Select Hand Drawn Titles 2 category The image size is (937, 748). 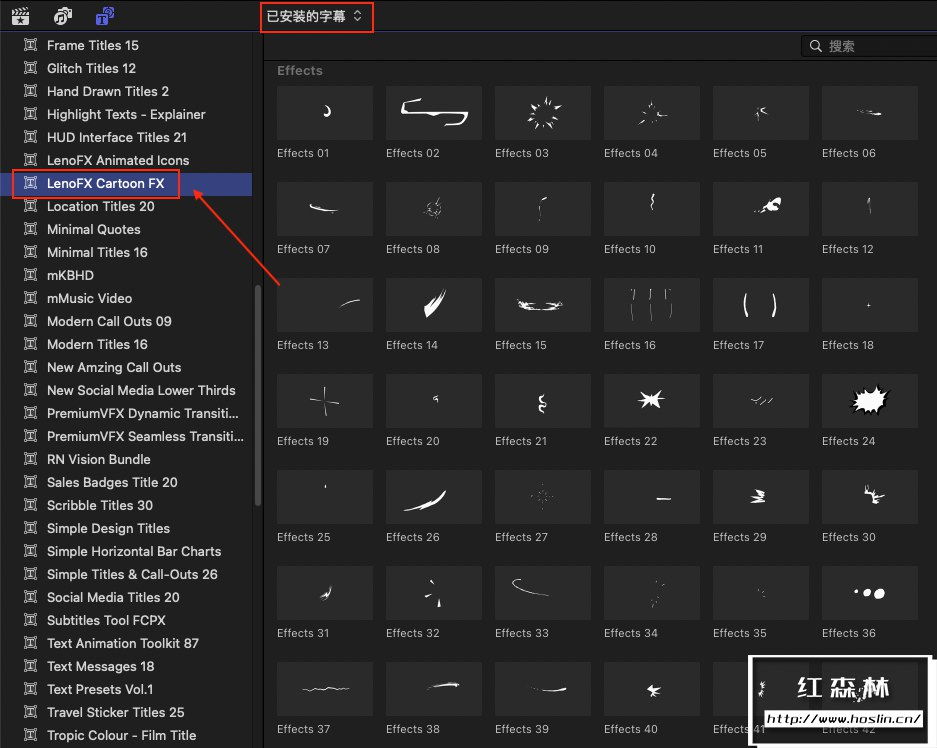coord(107,91)
